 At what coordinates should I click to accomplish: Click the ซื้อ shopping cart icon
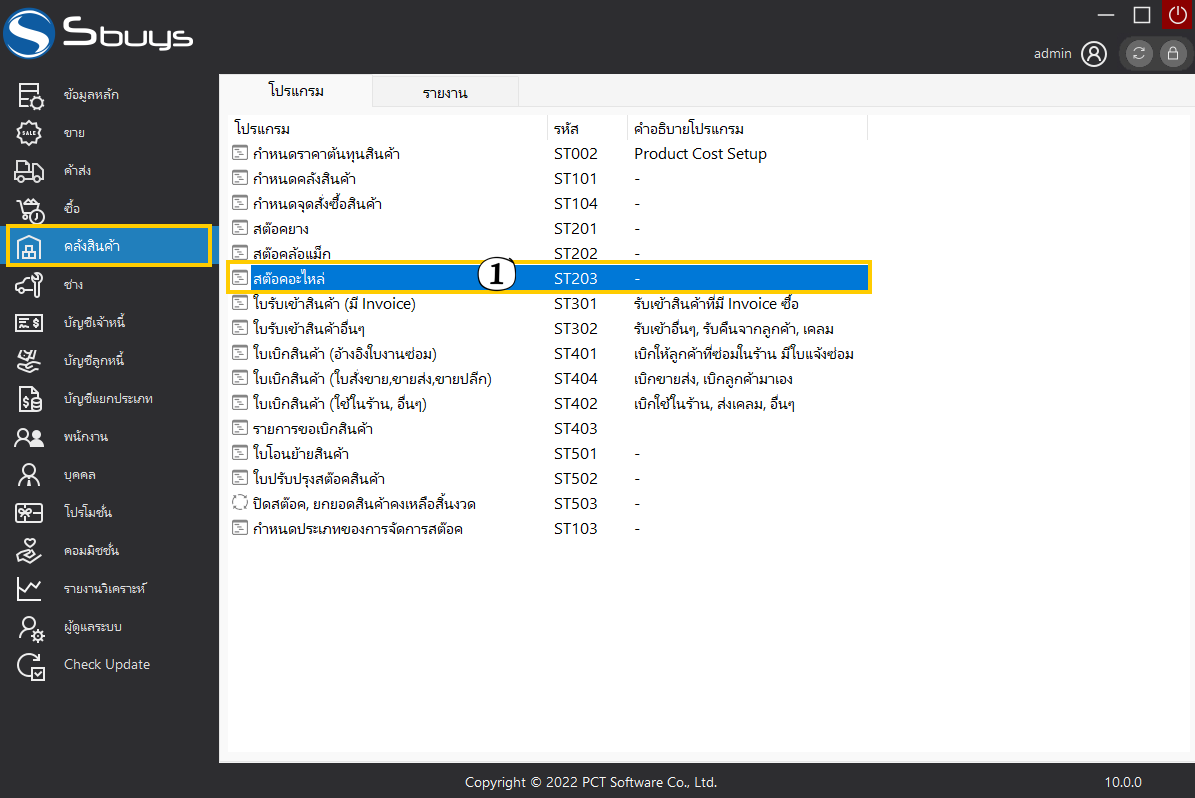tap(30, 209)
